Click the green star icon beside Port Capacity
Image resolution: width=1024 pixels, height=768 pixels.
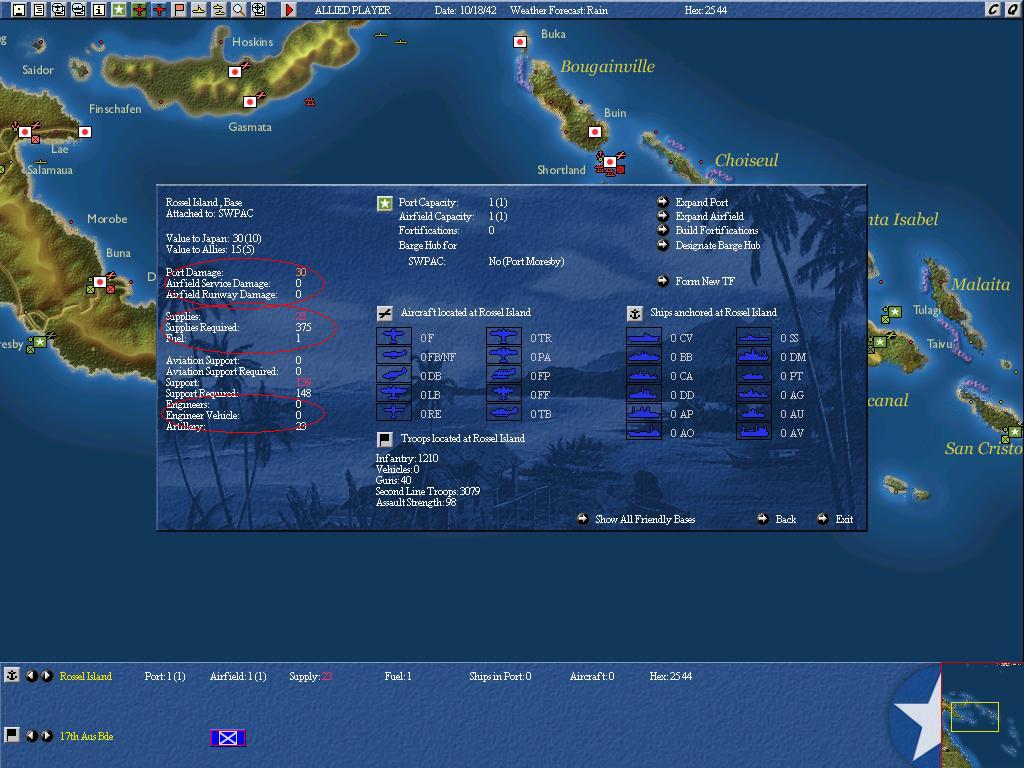coord(385,204)
